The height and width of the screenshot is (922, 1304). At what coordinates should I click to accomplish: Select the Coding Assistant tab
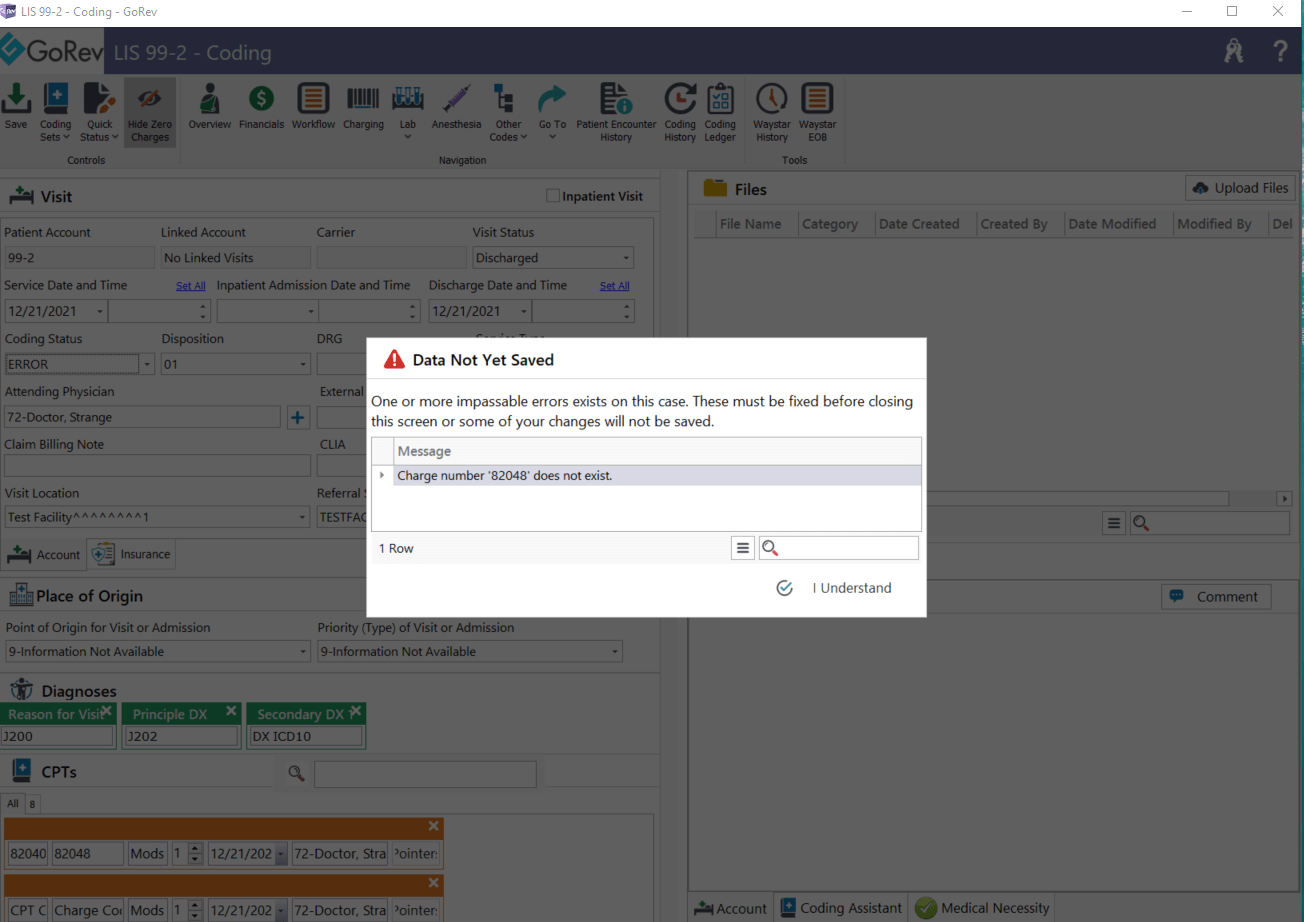pos(840,907)
